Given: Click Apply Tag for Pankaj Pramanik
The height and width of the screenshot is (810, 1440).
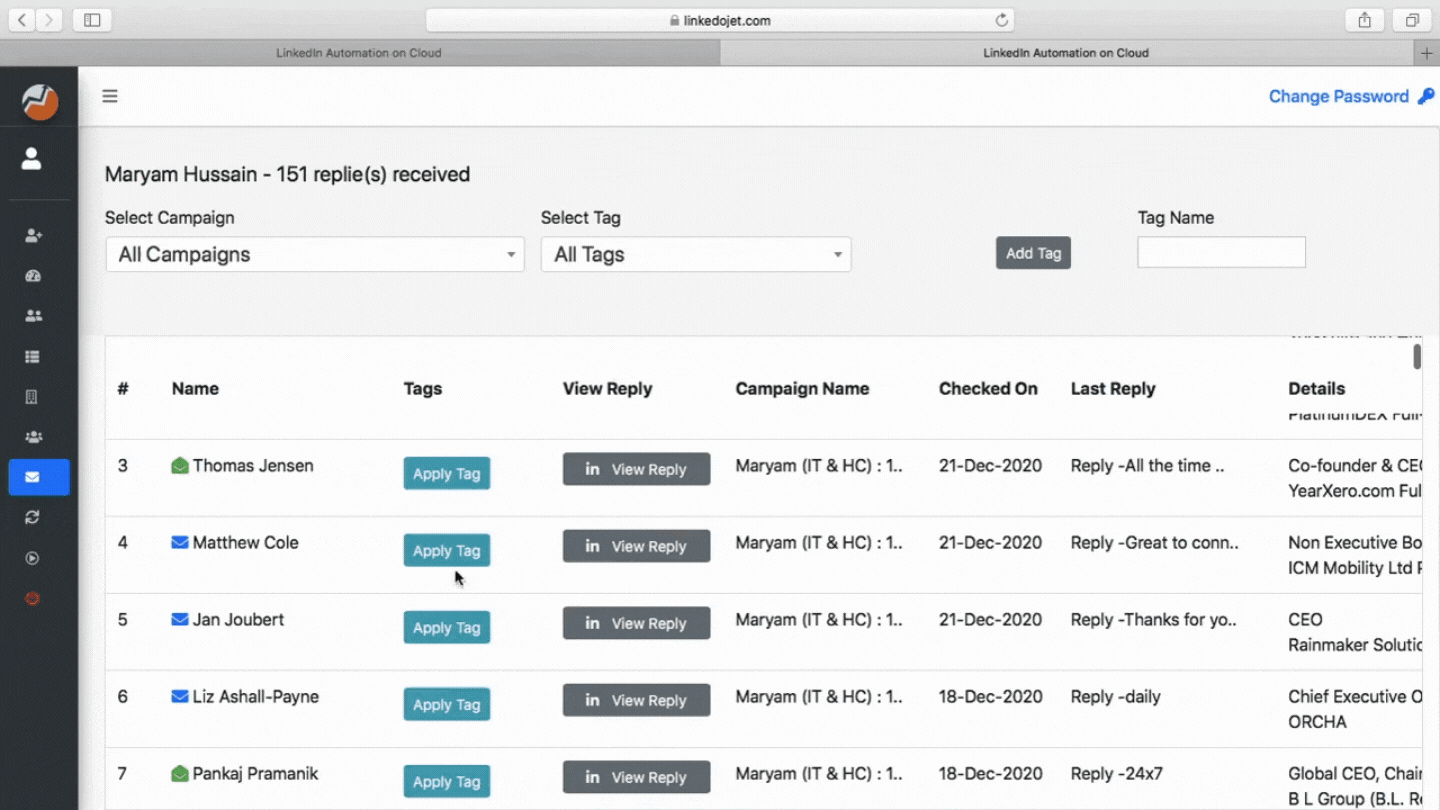Looking at the screenshot, I should (447, 781).
